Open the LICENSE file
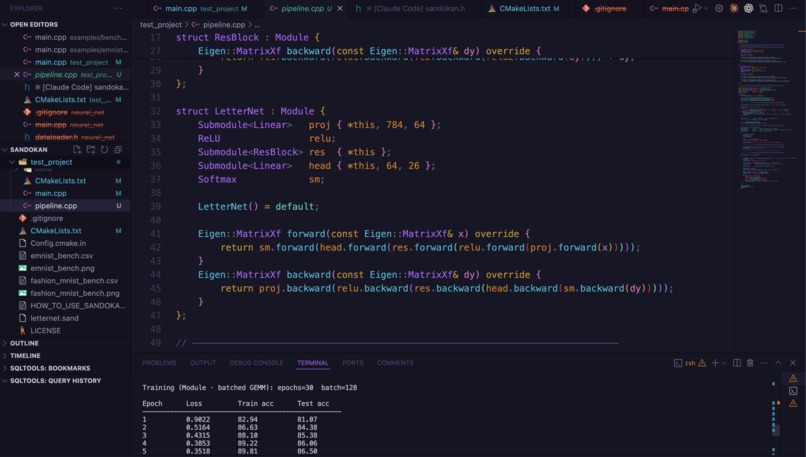This screenshot has height=457, width=806. coord(65,331)
